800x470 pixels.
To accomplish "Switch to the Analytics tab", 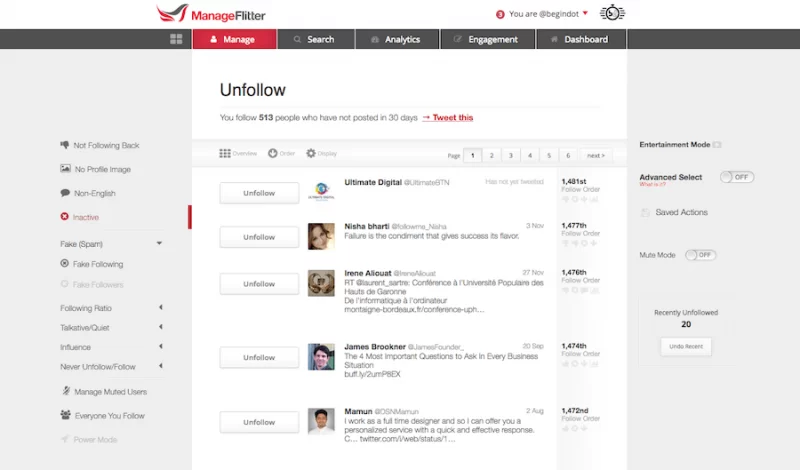I will 397,39.
